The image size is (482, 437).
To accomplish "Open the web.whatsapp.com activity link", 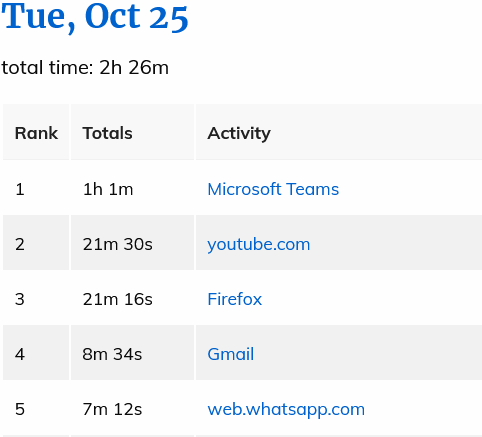I will pyautogui.click(x=286, y=410).
